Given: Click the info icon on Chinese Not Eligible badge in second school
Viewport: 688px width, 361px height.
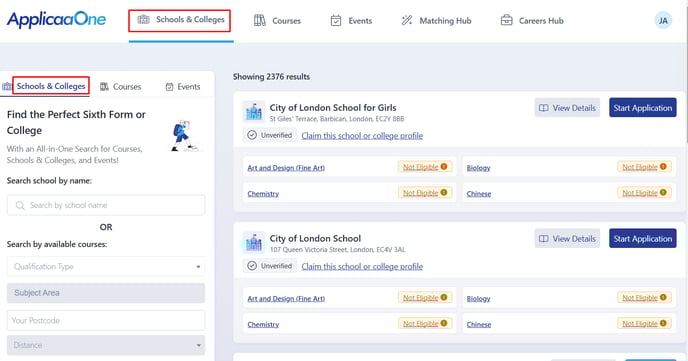Looking at the screenshot, I should 663,323.
